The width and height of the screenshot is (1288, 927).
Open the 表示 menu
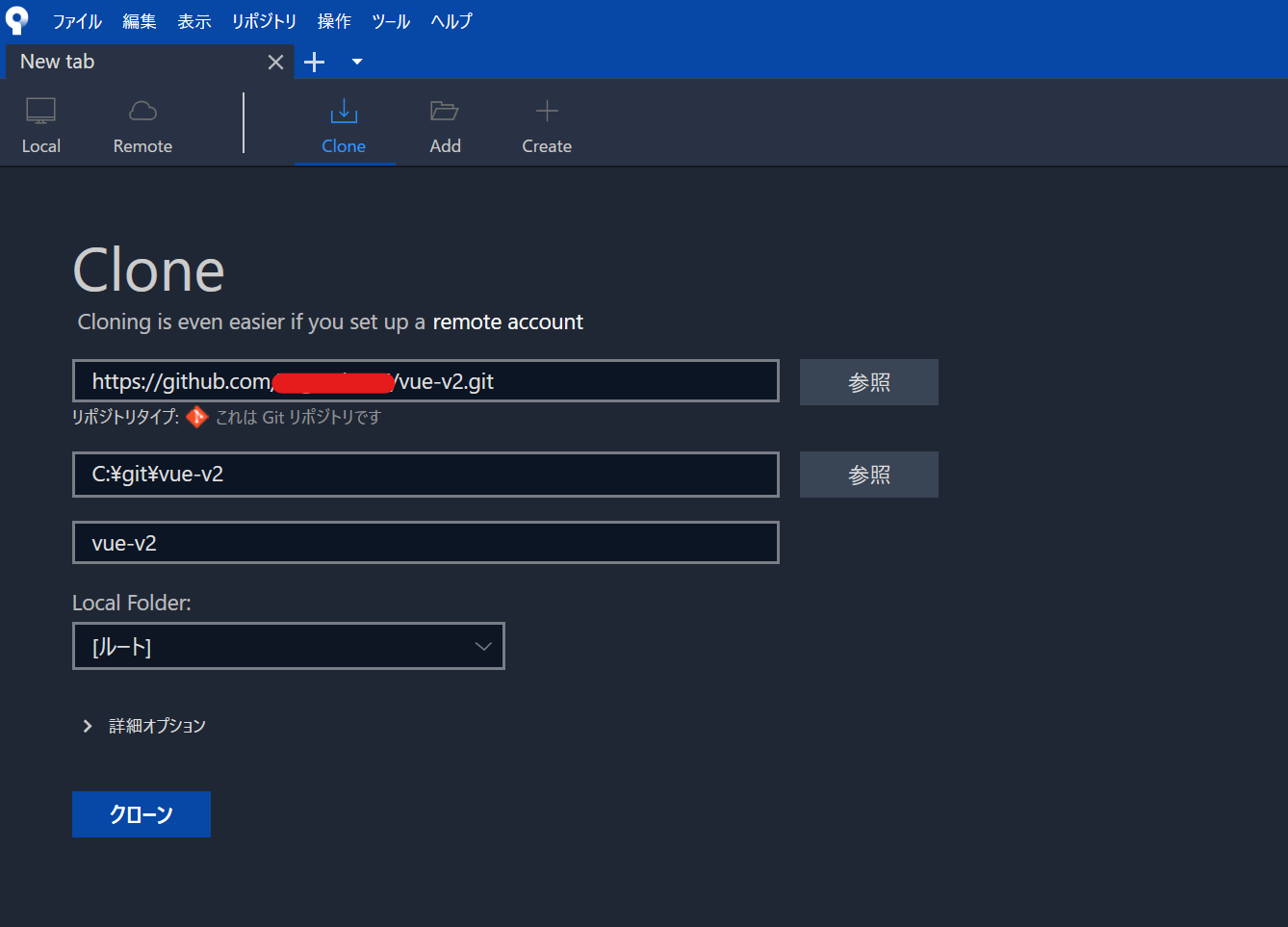194,21
